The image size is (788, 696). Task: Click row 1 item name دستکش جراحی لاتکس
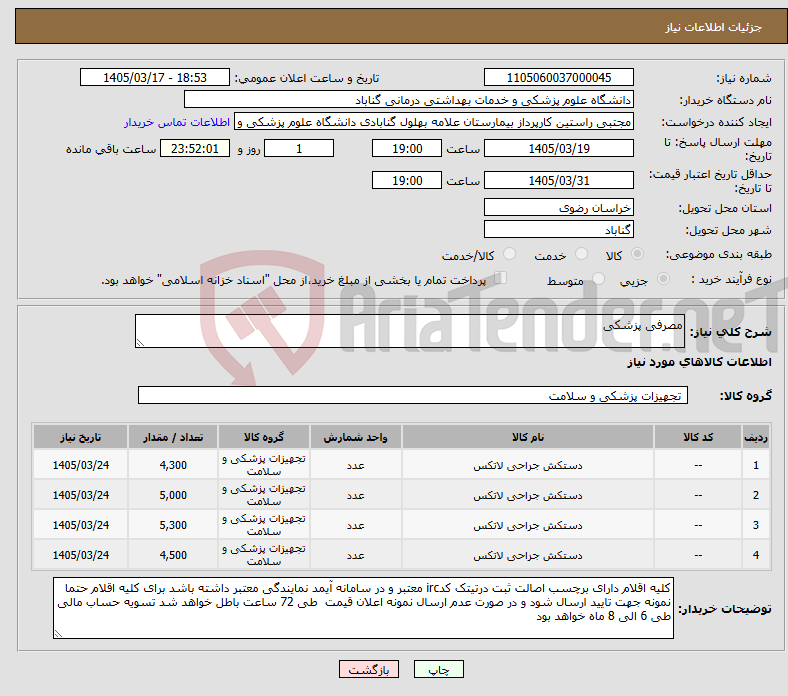tap(528, 466)
